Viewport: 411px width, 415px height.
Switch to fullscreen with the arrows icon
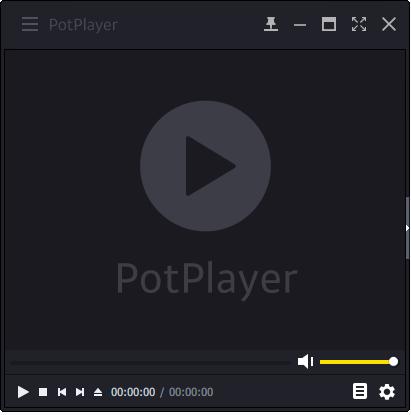pos(359,24)
